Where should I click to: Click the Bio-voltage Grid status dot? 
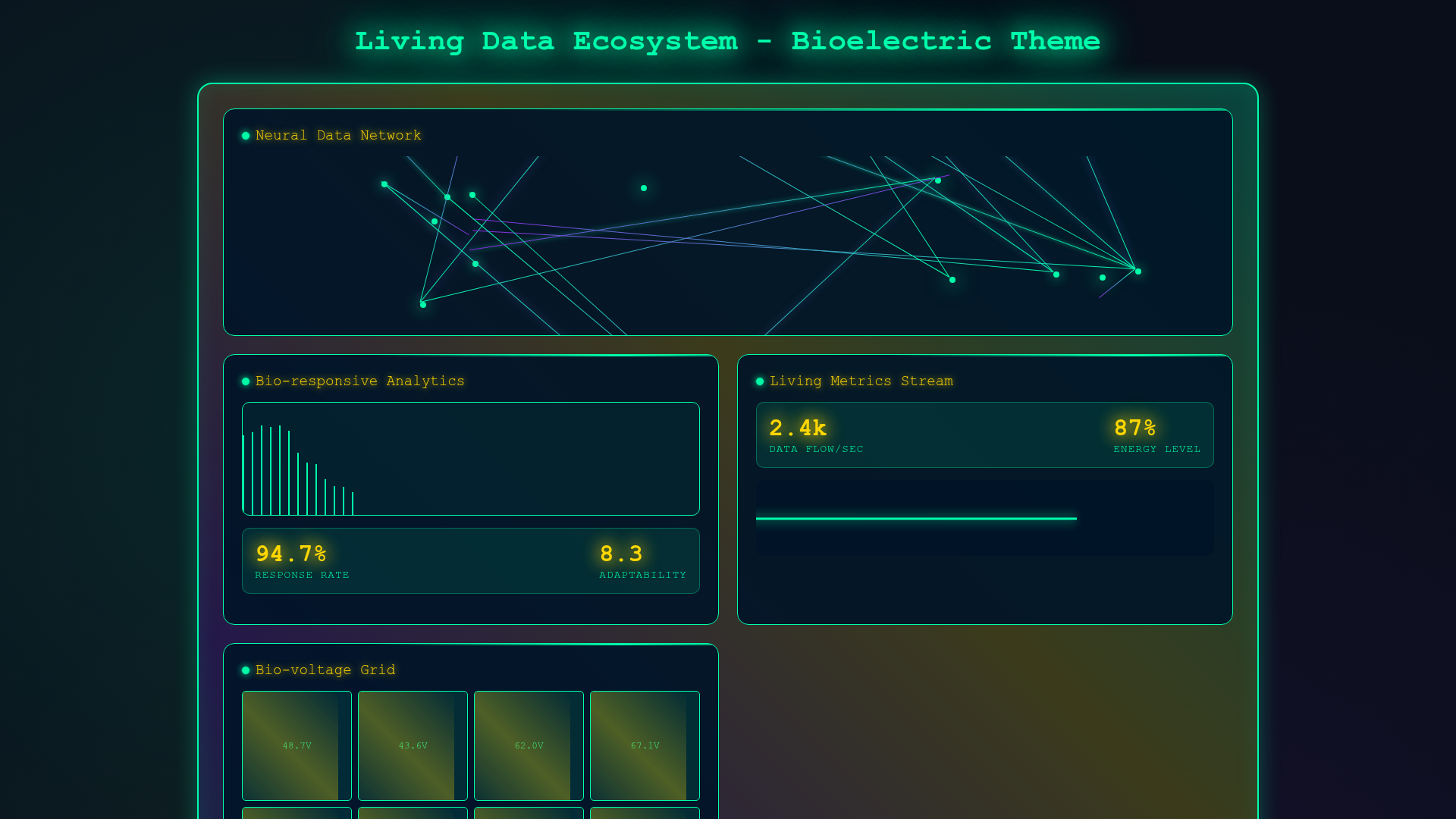246,670
